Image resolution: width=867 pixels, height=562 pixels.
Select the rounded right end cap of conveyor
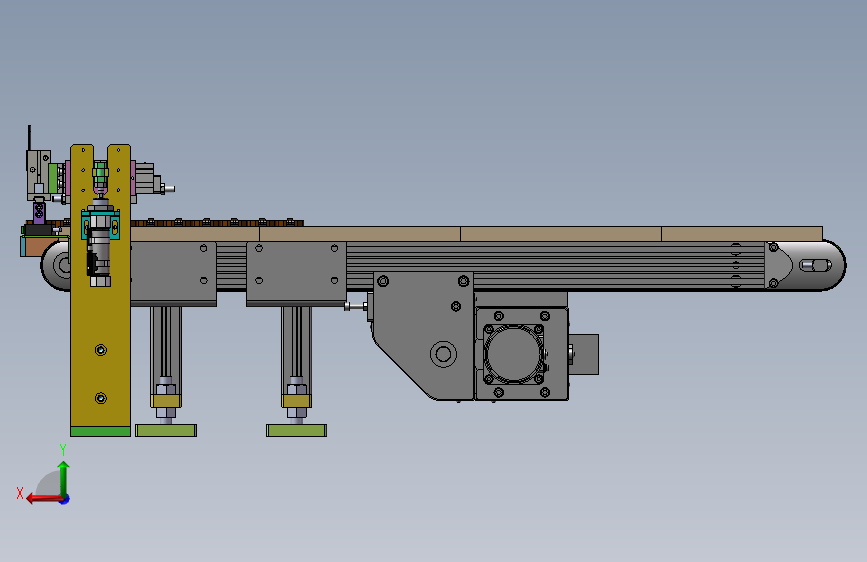(x=806, y=266)
